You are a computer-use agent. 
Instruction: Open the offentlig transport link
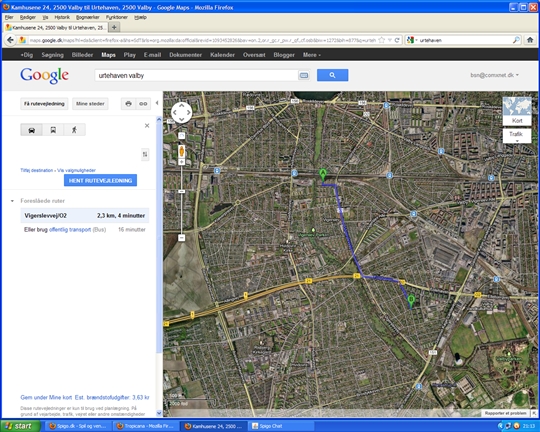[x=70, y=230]
